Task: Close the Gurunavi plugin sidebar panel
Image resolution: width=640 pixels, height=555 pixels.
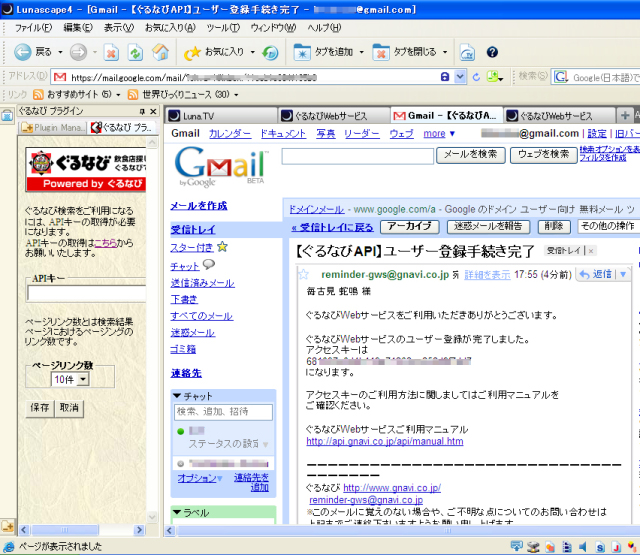Action: click(153, 111)
